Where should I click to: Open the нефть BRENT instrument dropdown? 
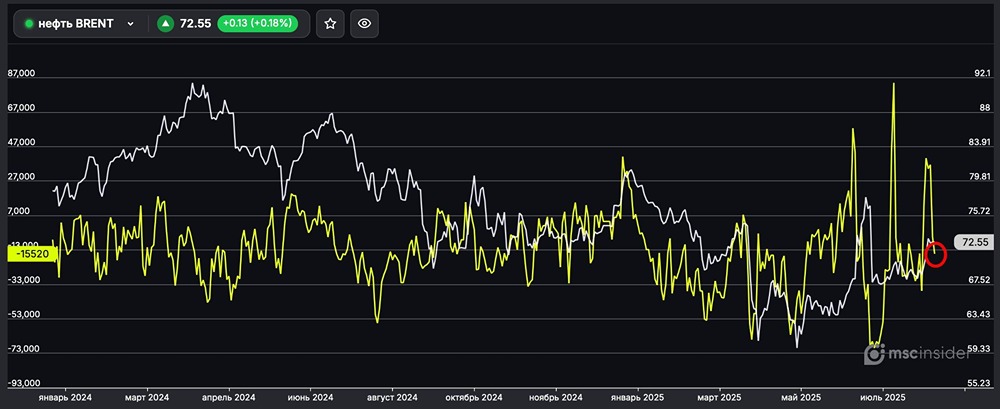[80, 24]
